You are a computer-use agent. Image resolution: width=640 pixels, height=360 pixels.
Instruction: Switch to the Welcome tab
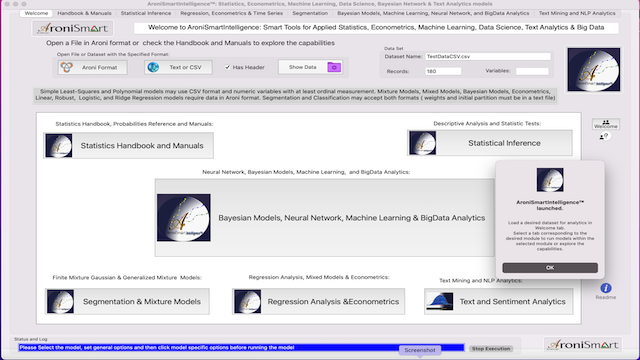coord(36,13)
